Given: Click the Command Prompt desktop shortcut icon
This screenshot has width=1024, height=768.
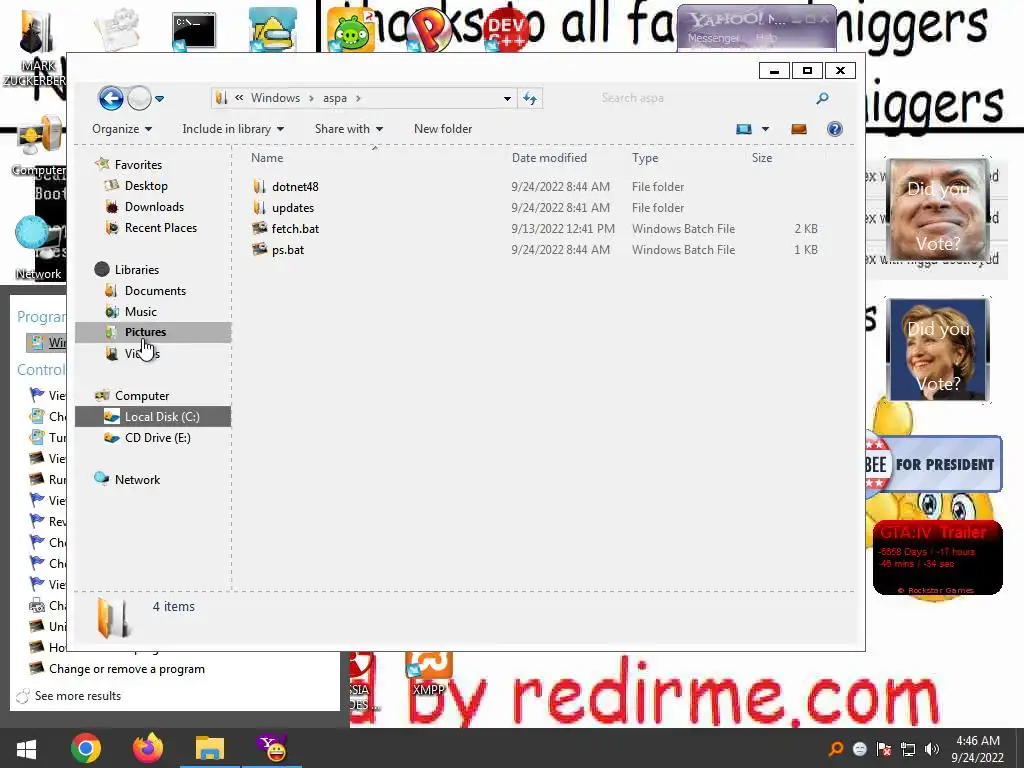Looking at the screenshot, I should pos(193,30).
